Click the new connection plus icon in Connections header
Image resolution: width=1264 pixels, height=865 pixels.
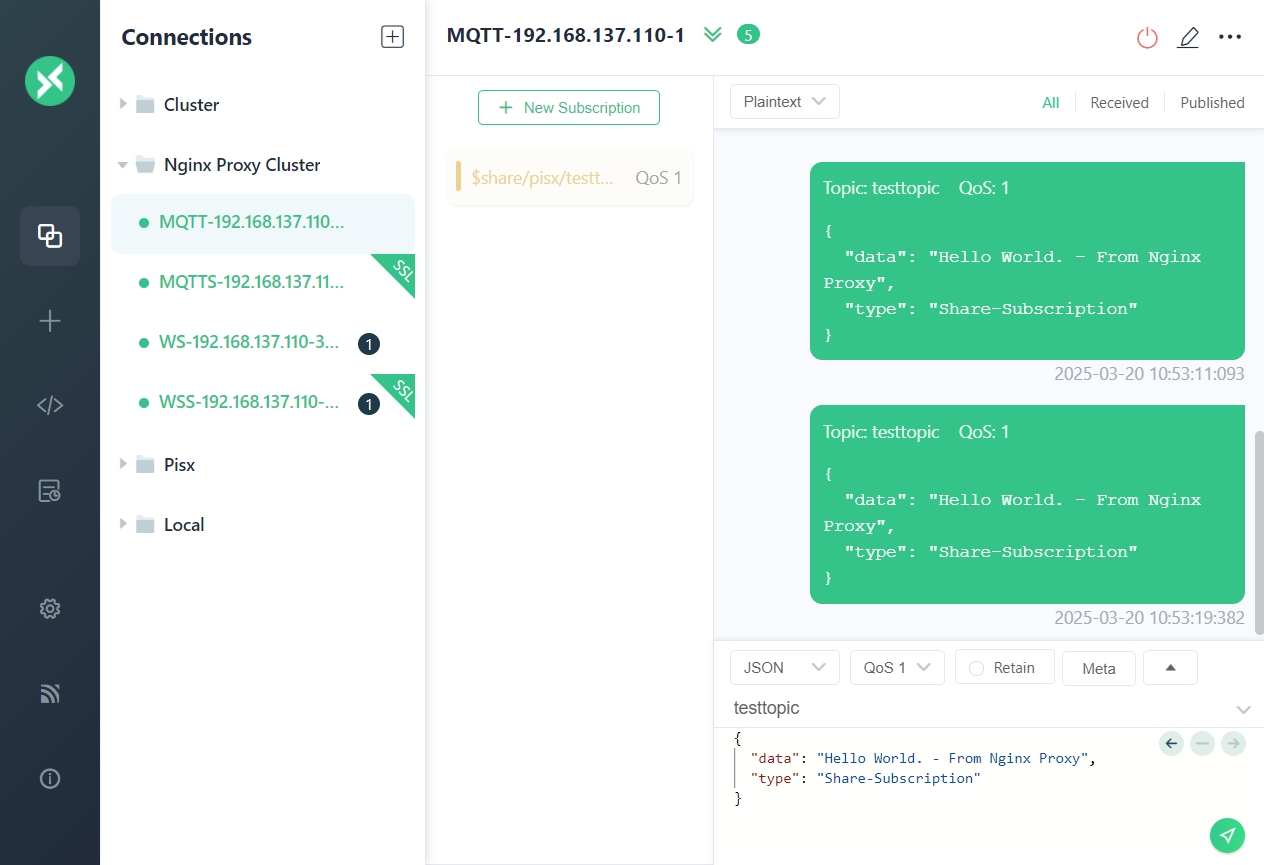point(392,37)
